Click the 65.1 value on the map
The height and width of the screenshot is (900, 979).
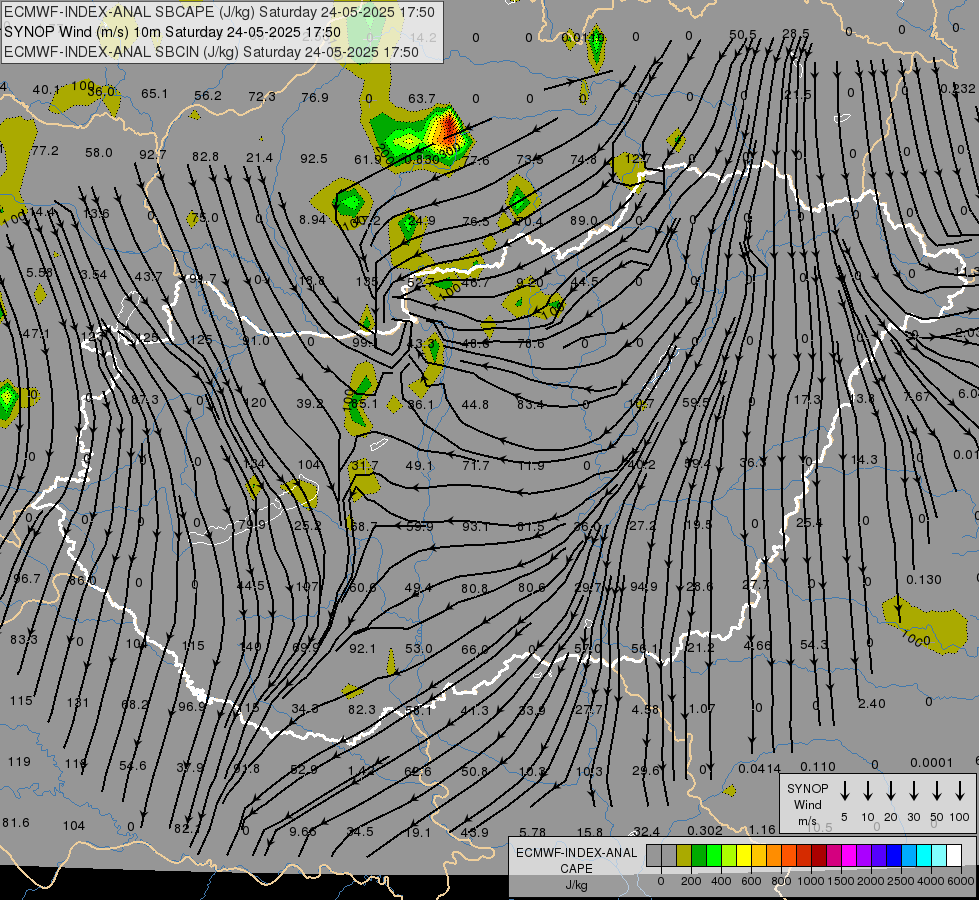[x=154, y=94]
